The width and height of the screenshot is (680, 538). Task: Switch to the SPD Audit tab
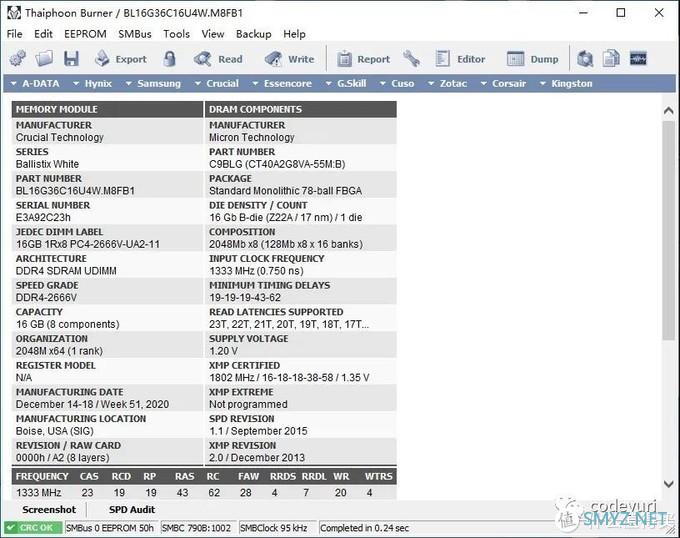132,510
